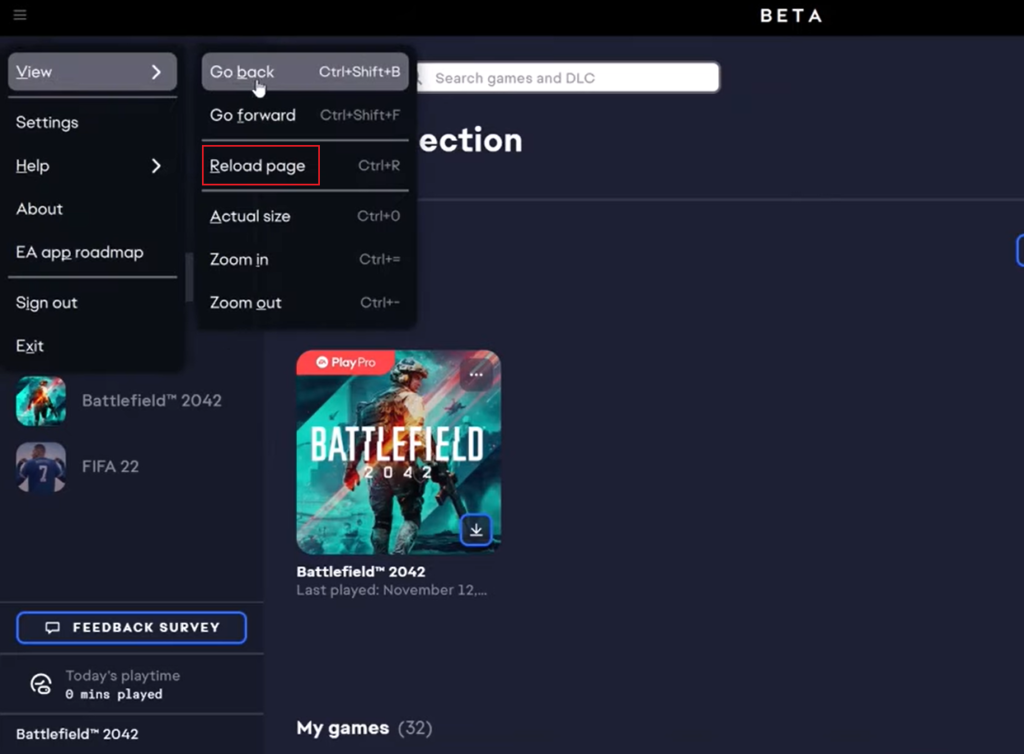The height and width of the screenshot is (754, 1024).
Task: Select Zoom out from submenu
Action: (305, 303)
